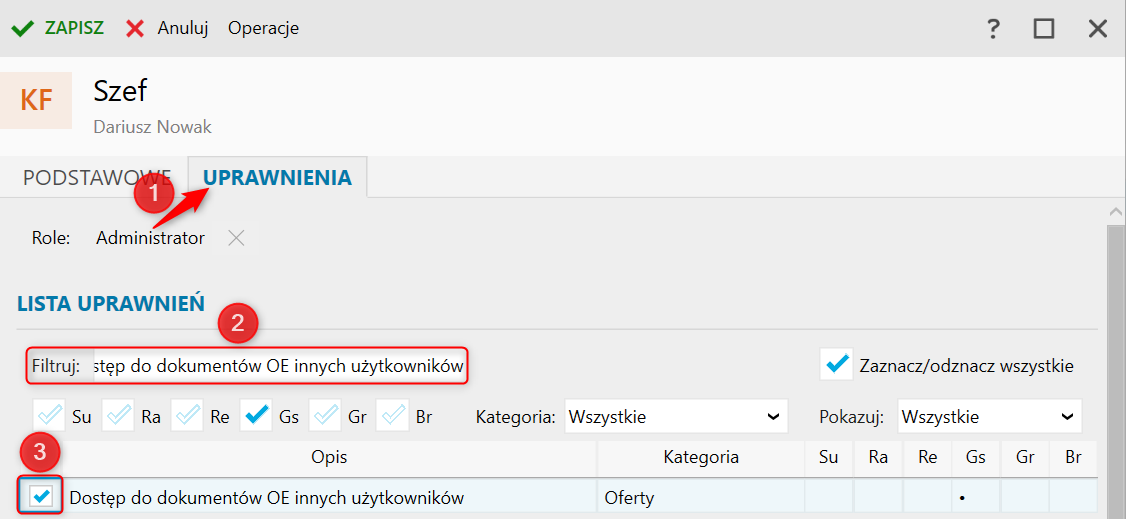Click the scrollbar up arrow
This screenshot has width=1126, height=519.
pyautogui.click(x=1116, y=212)
